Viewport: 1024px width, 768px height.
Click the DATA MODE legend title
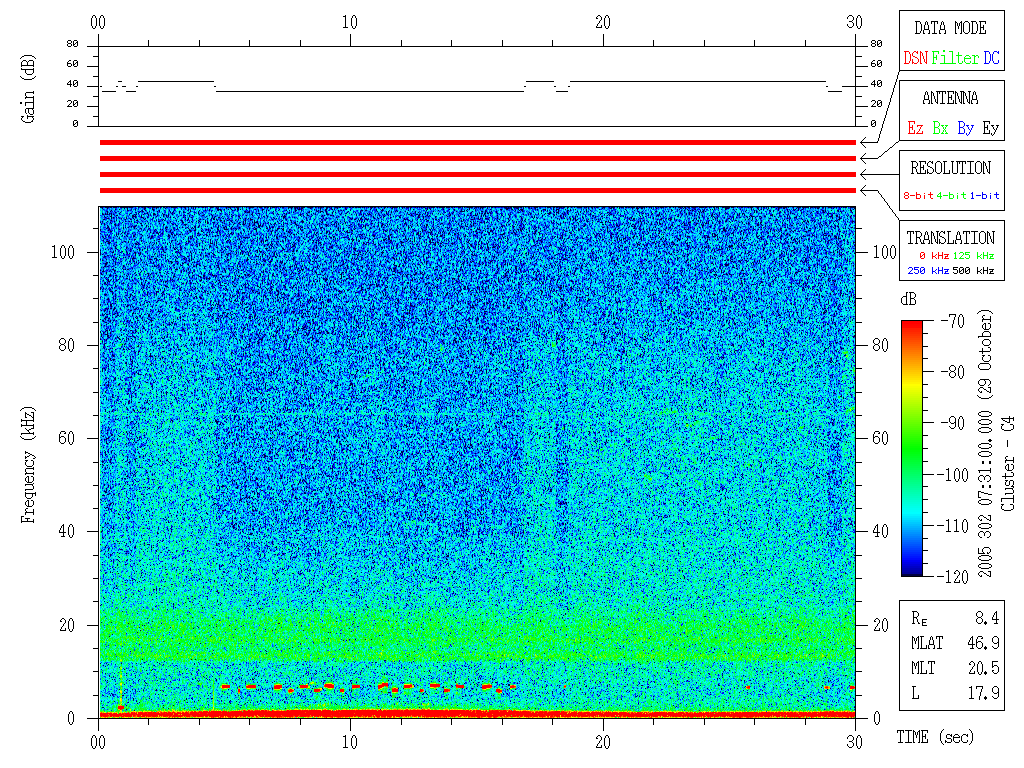click(950, 28)
